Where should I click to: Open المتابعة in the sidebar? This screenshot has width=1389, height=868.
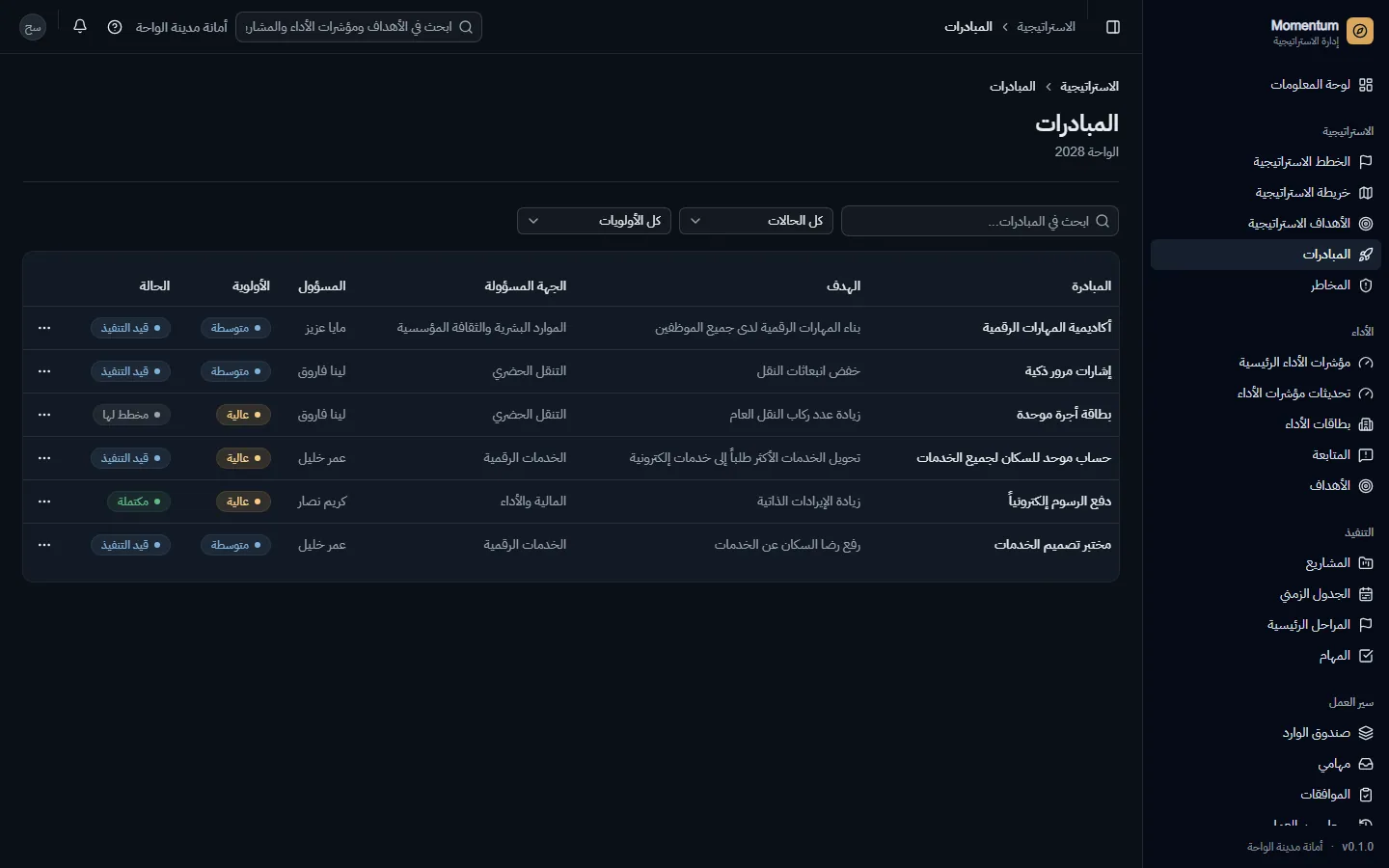[x=1266, y=455]
